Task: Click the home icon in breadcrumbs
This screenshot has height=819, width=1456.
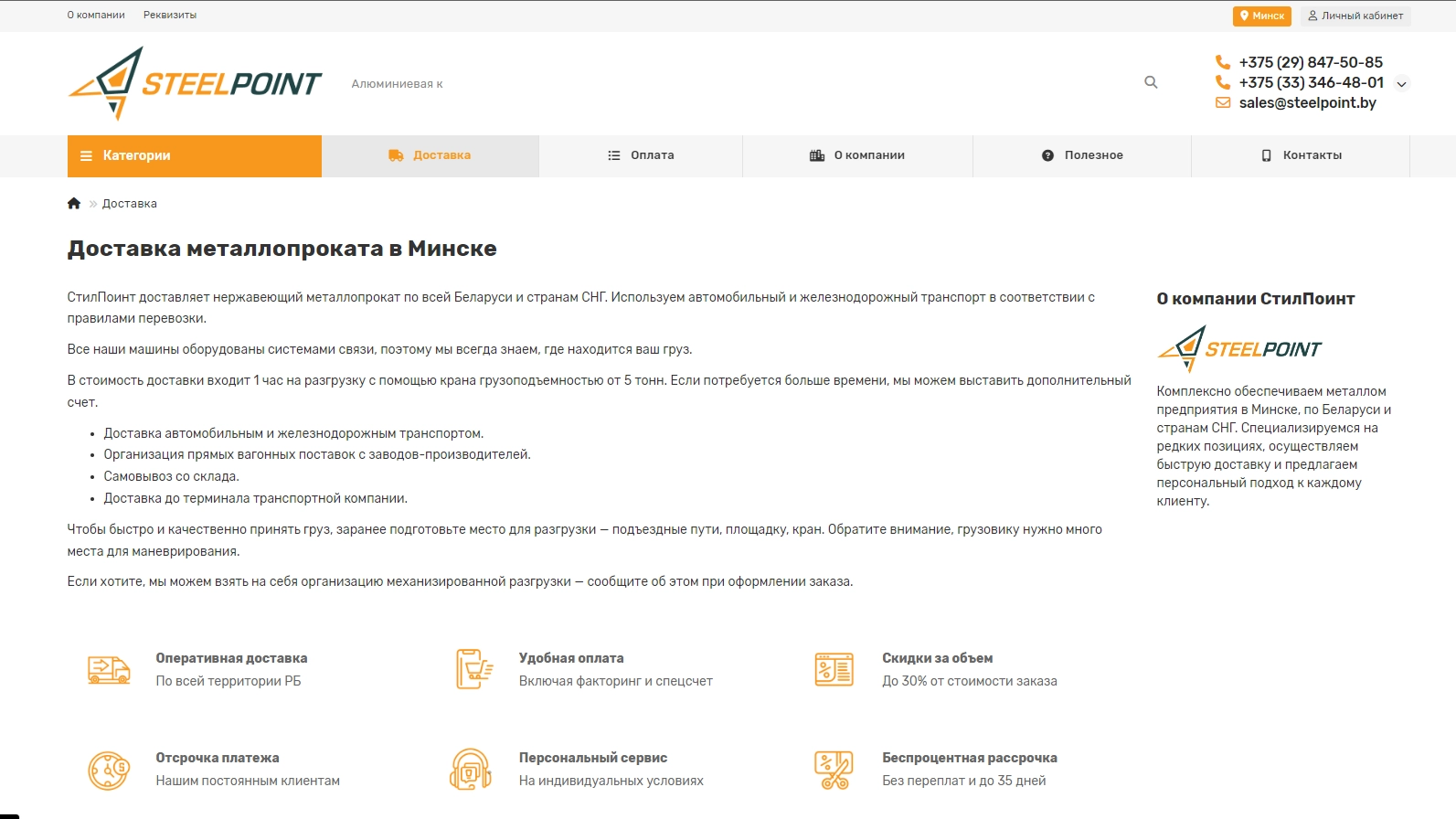Action: tap(74, 203)
